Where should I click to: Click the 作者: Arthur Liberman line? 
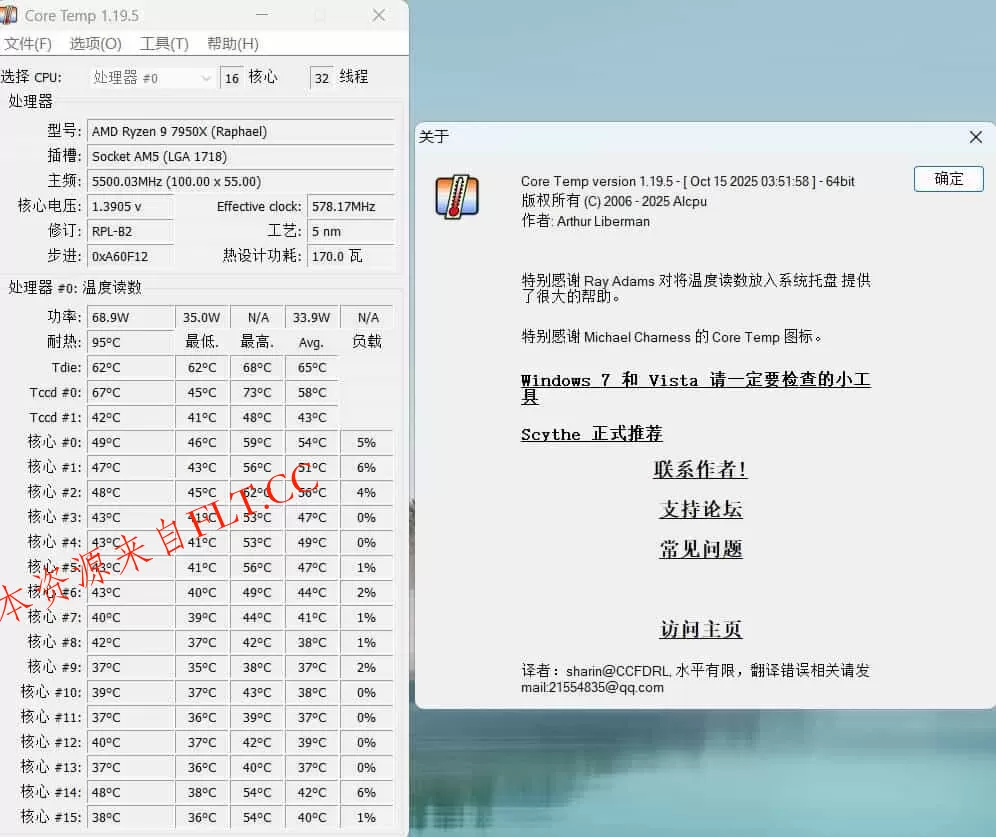pos(585,221)
